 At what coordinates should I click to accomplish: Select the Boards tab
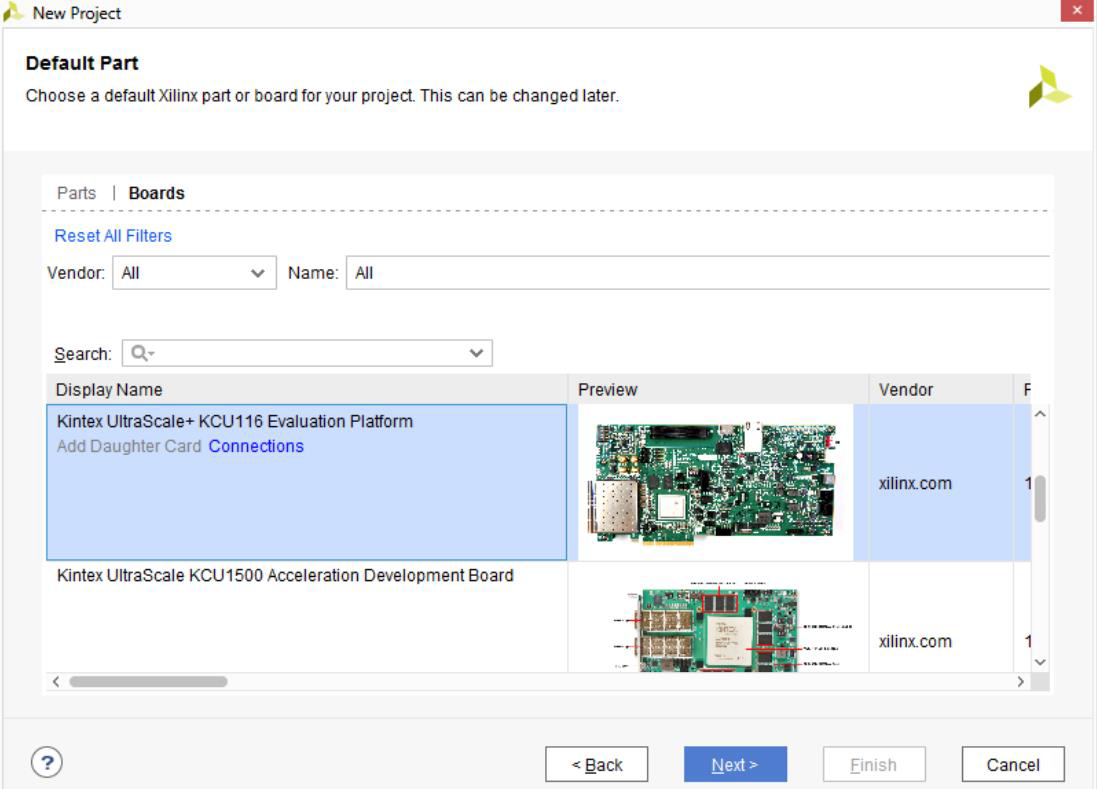[x=156, y=193]
